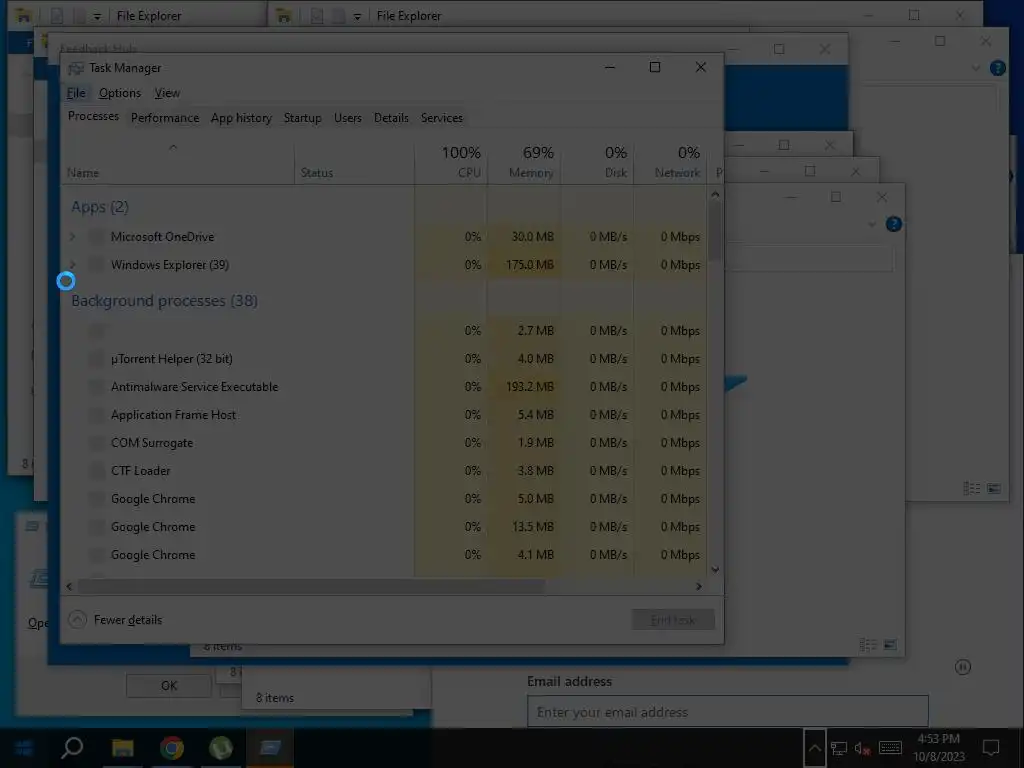Click the horizontal scrollbar right arrow
The width and height of the screenshot is (1024, 768).
(699, 586)
